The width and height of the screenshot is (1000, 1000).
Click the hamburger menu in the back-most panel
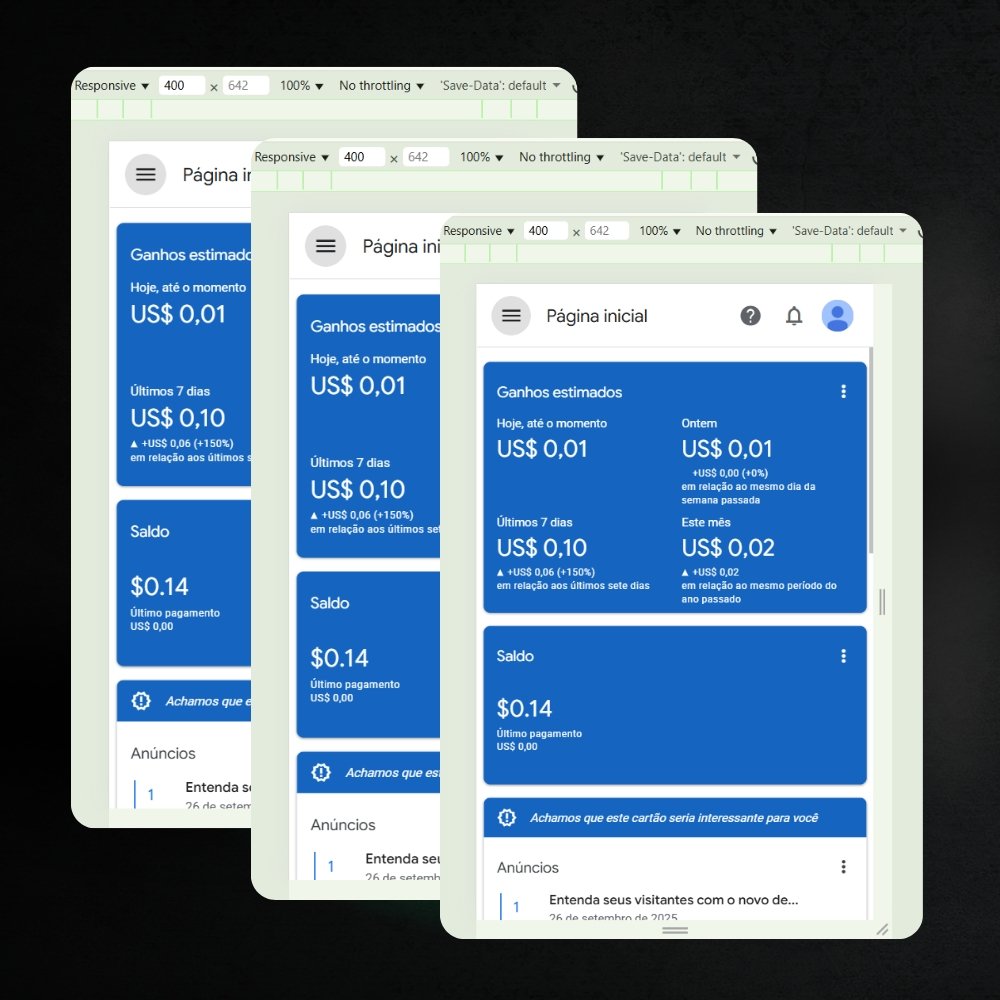pos(145,175)
